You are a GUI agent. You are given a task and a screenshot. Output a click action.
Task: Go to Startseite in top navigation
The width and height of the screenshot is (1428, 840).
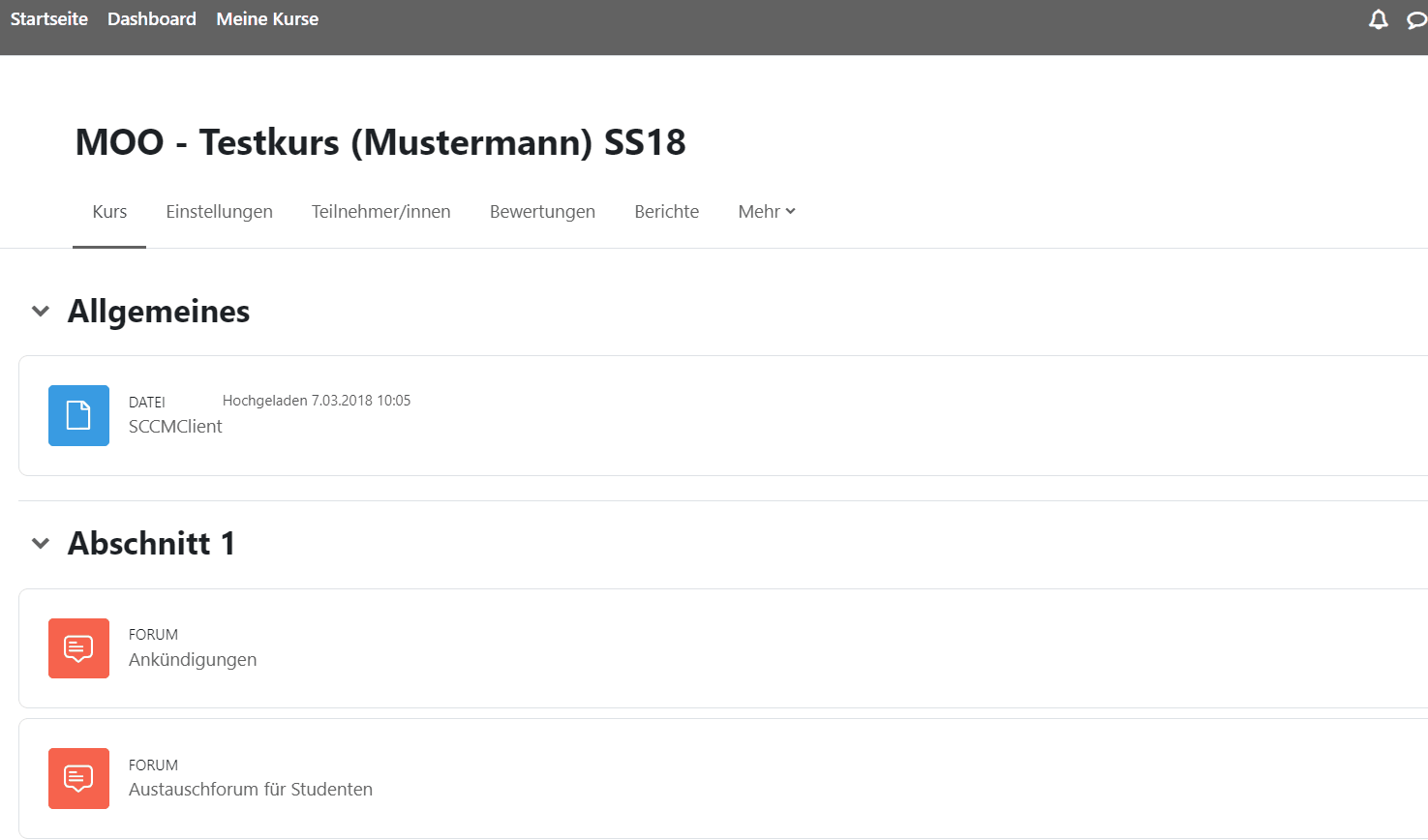point(49,19)
